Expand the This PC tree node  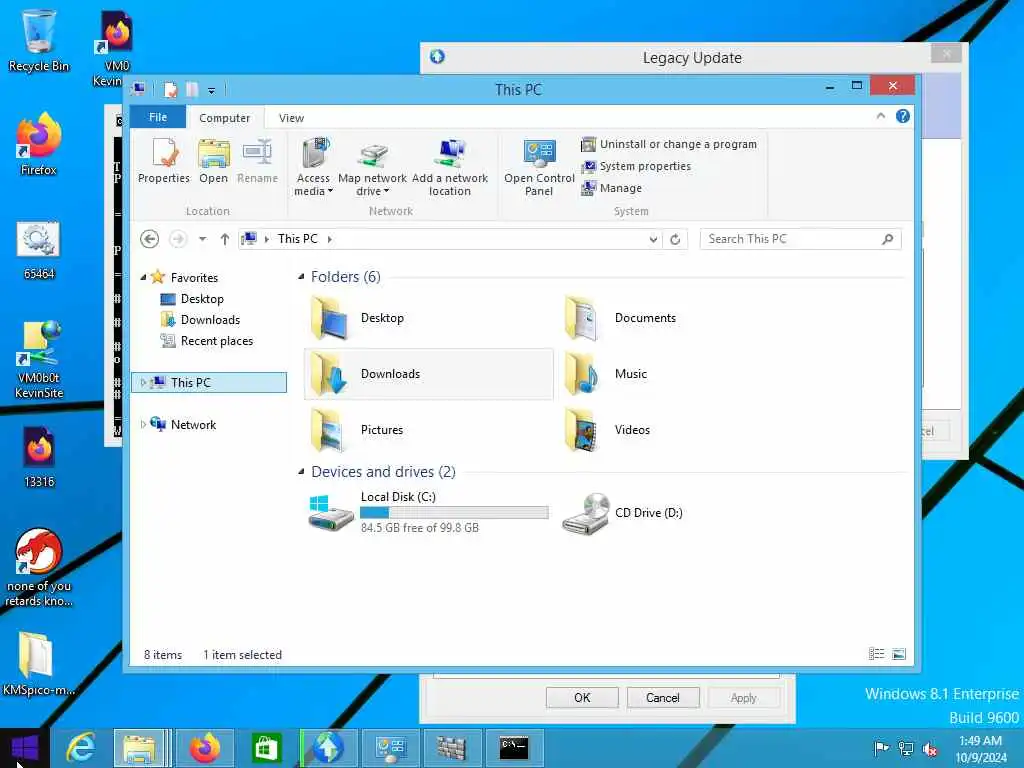coord(143,383)
